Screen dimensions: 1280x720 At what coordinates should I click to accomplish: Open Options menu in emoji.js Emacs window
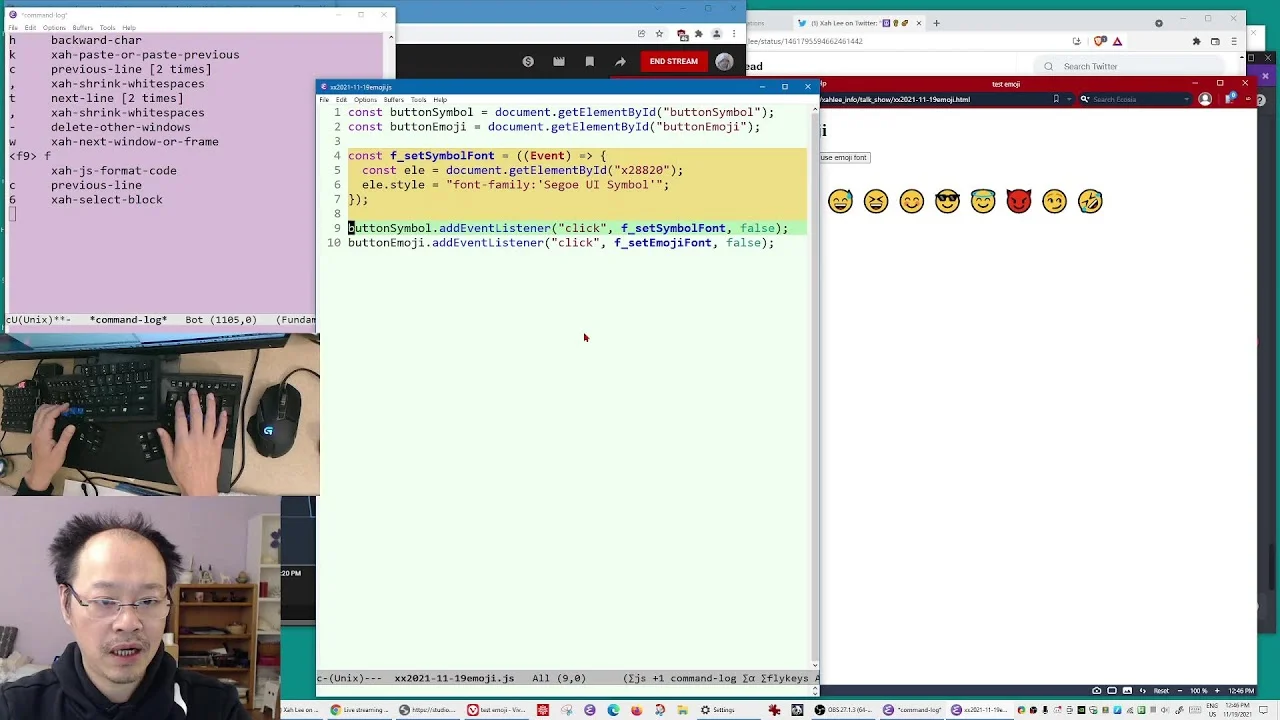365,100
